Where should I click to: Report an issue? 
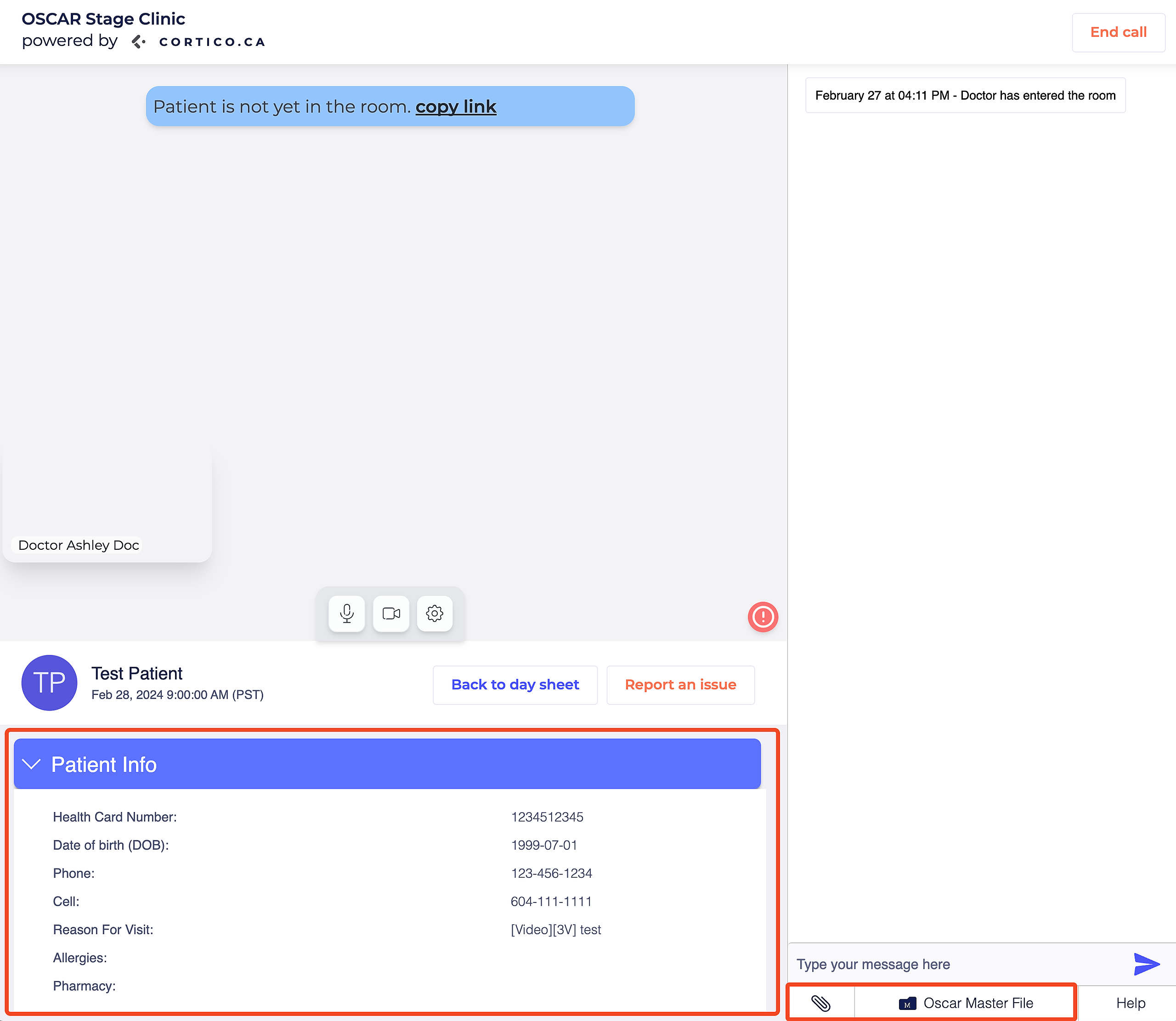click(x=680, y=685)
